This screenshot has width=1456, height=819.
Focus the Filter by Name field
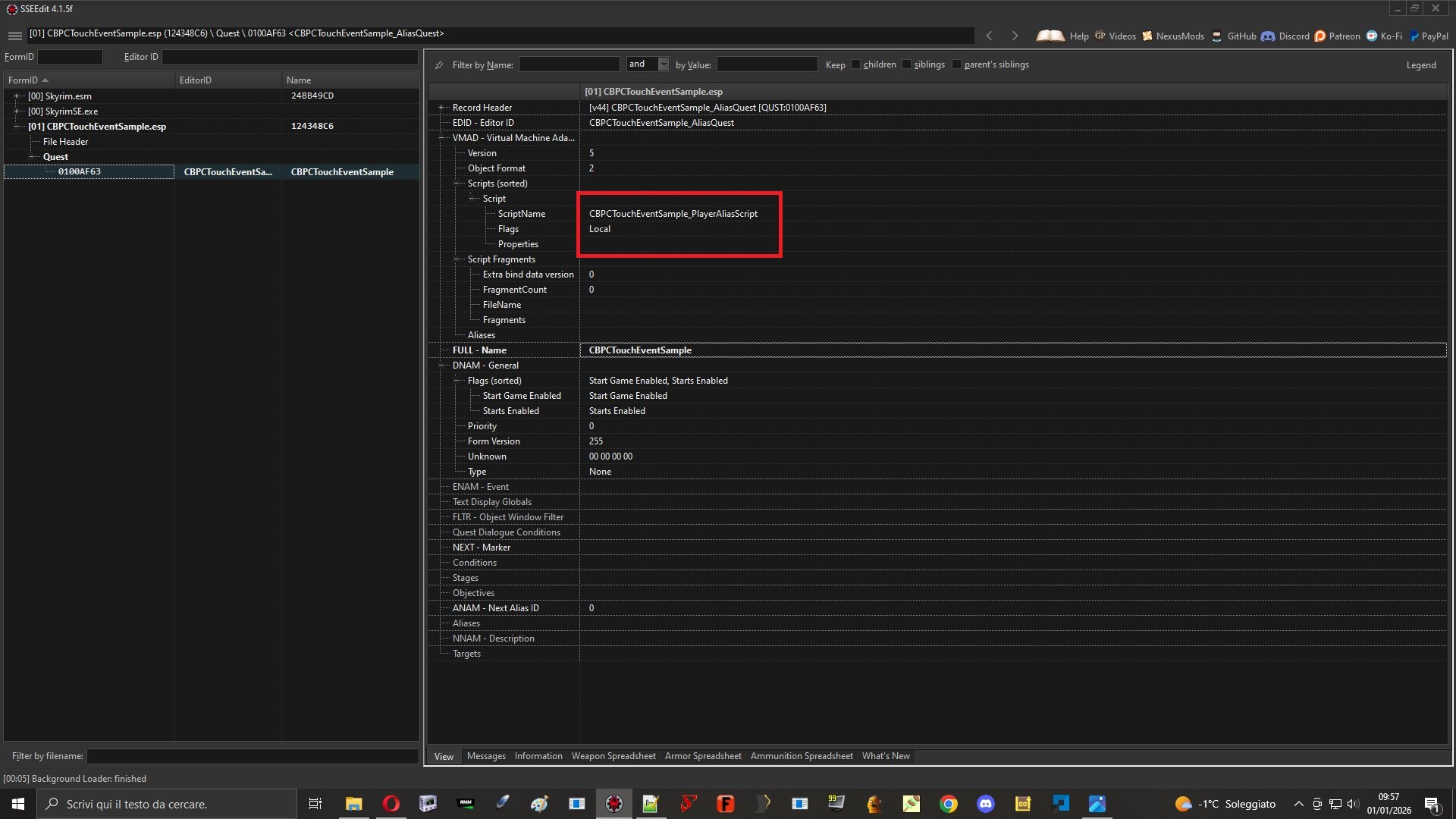(x=569, y=64)
